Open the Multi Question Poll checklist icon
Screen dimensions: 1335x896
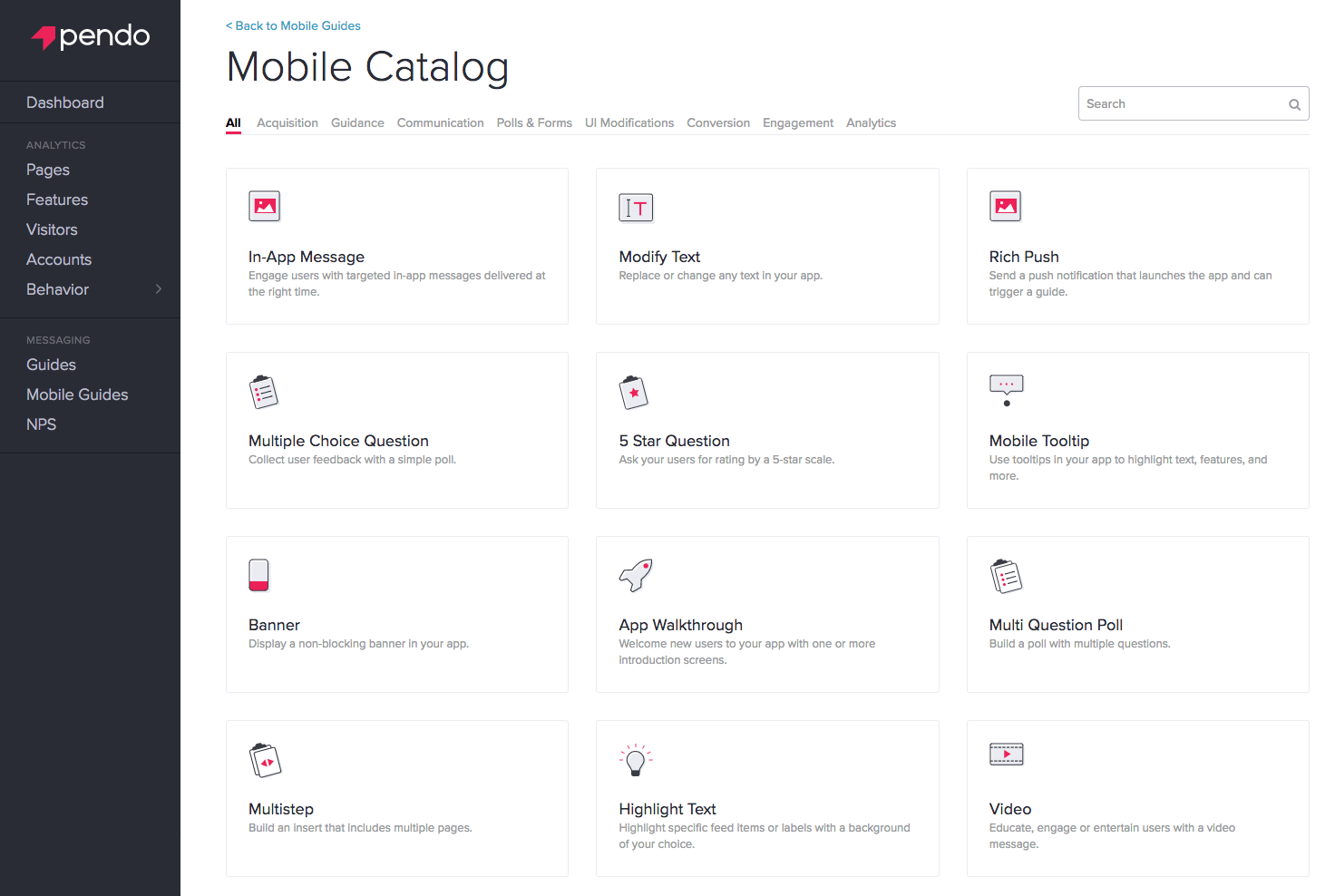pyautogui.click(x=1006, y=575)
